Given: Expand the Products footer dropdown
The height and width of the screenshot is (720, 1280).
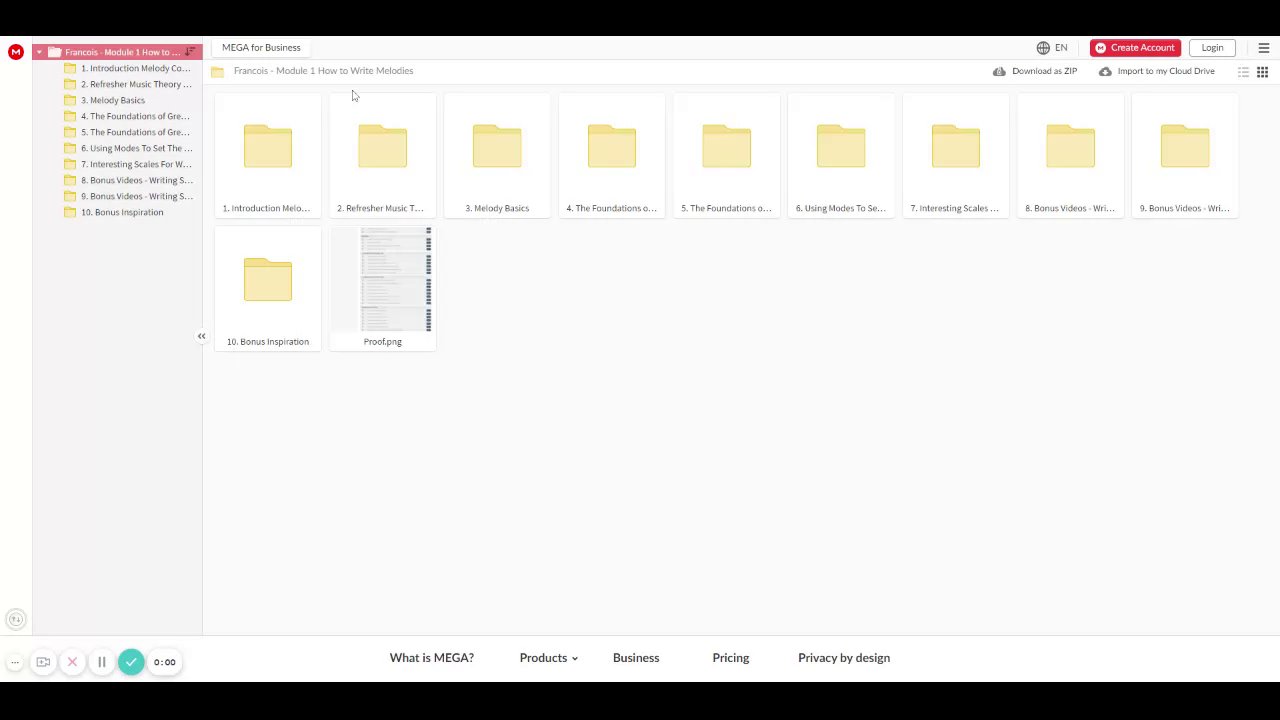Looking at the screenshot, I should pos(549,658).
